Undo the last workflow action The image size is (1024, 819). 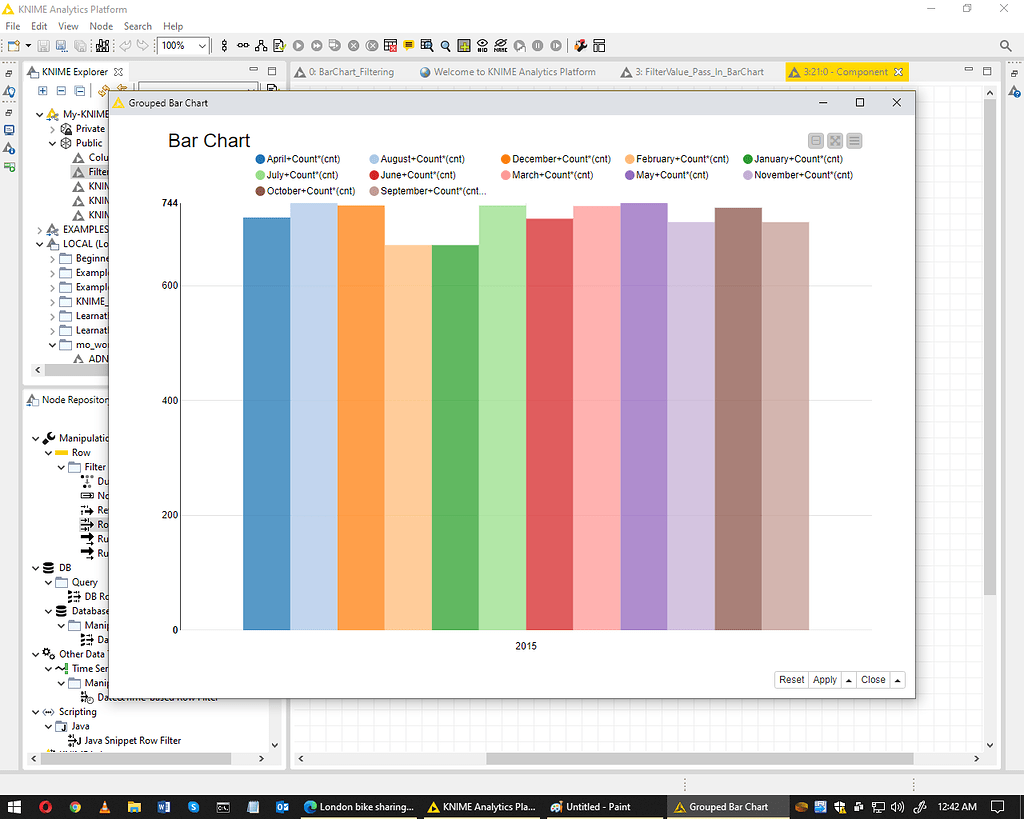coord(124,45)
